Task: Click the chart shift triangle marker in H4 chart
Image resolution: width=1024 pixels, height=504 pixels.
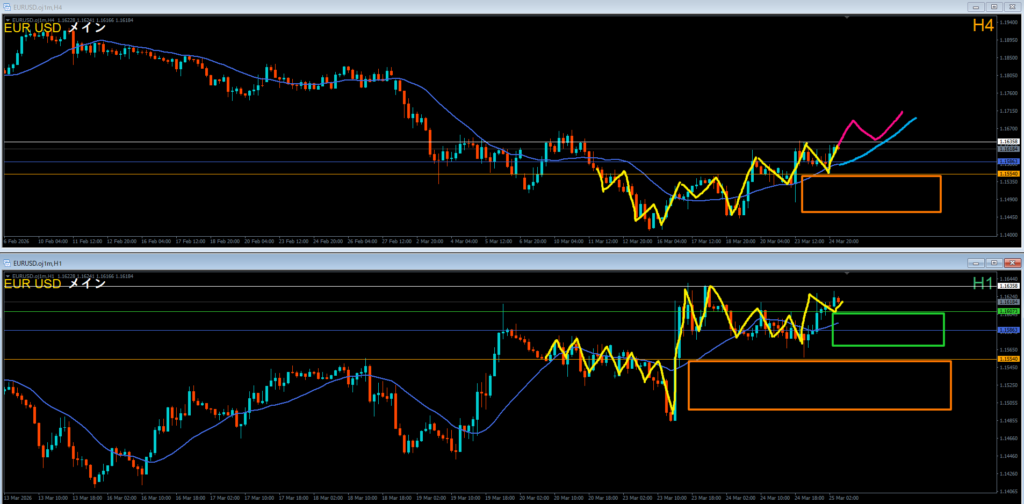Action: click(x=849, y=18)
